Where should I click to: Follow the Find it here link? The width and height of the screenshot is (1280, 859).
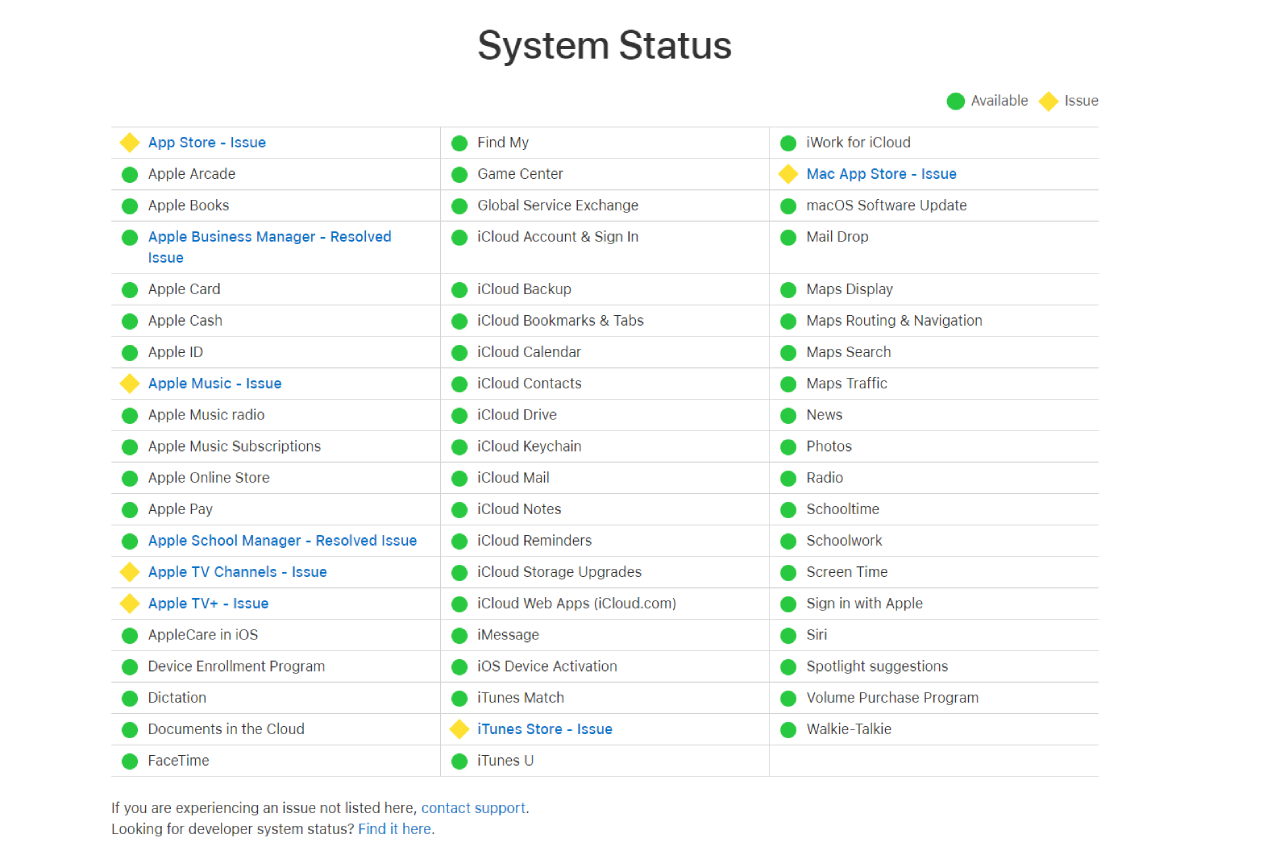(395, 829)
